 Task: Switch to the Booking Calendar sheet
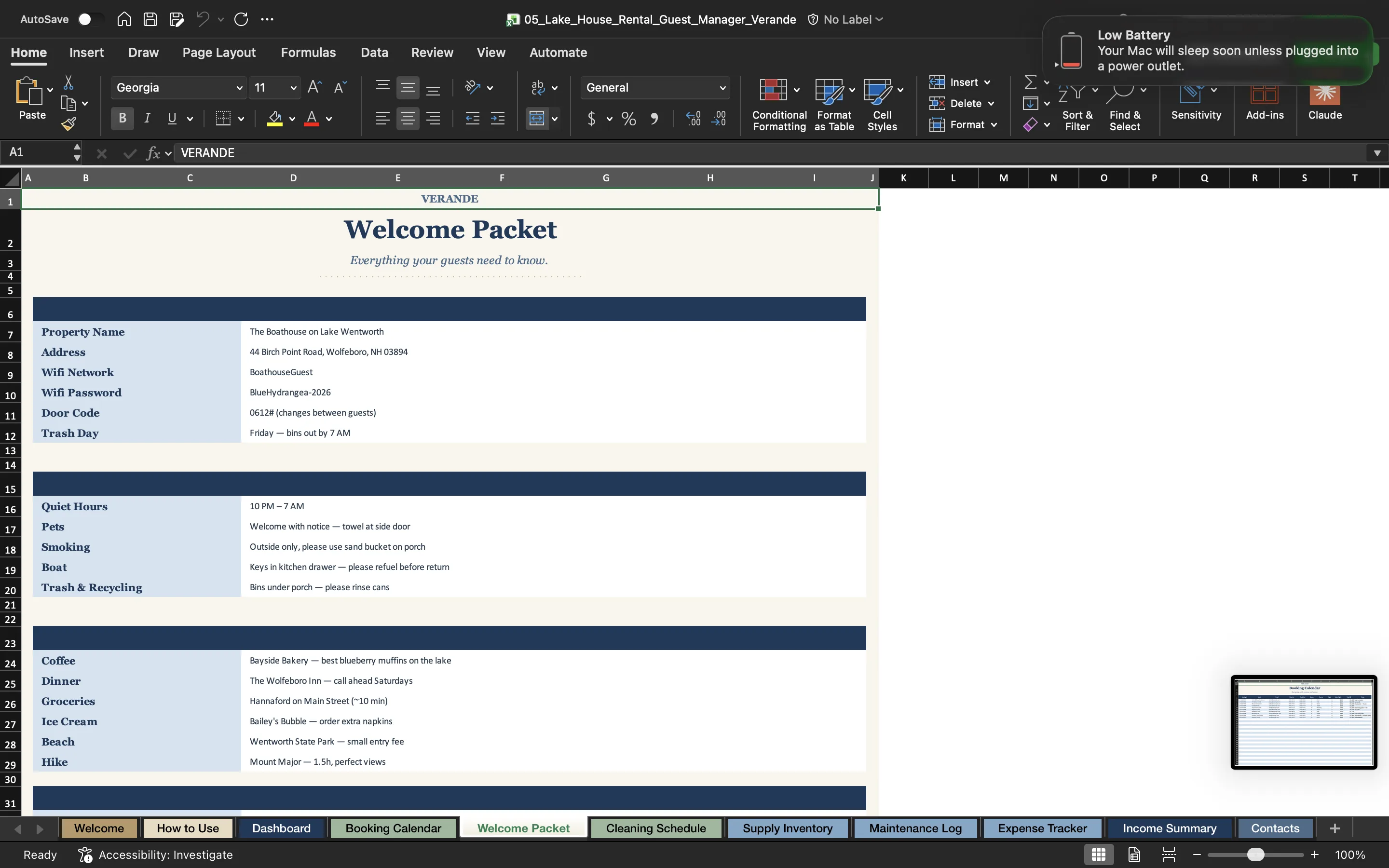pyautogui.click(x=393, y=828)
